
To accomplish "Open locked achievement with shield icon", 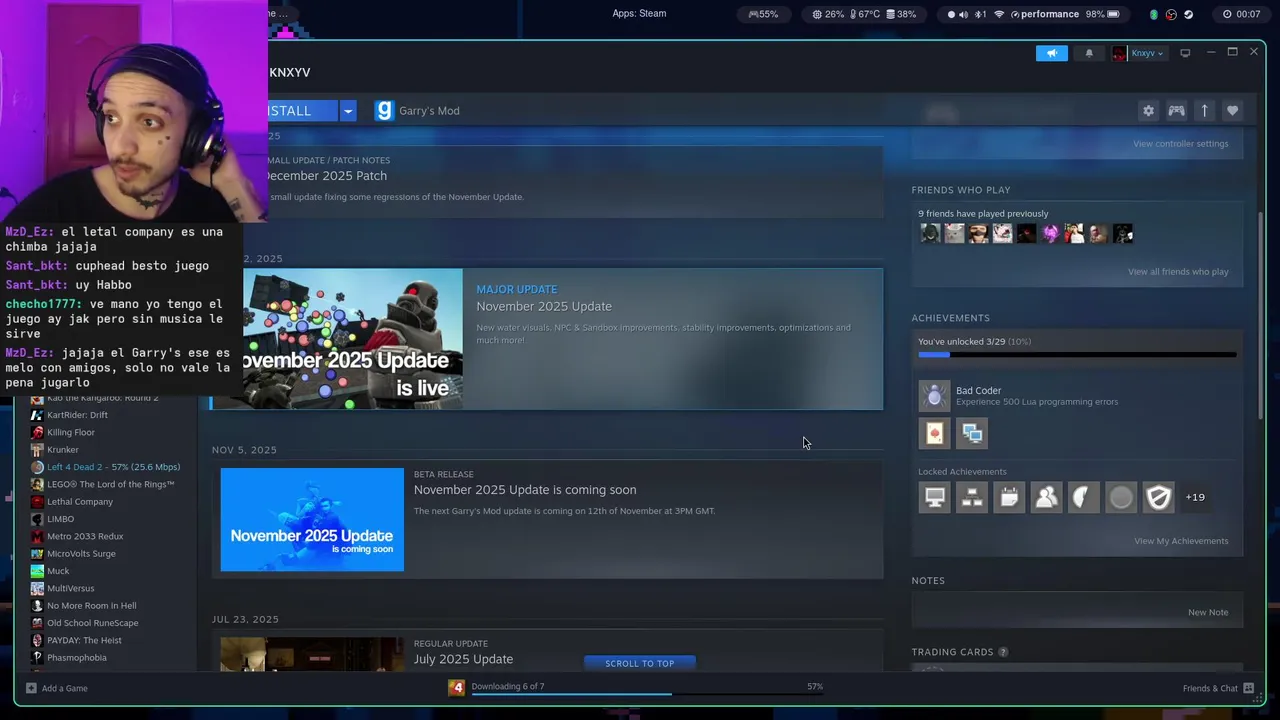I will [x=1158, y=497].
